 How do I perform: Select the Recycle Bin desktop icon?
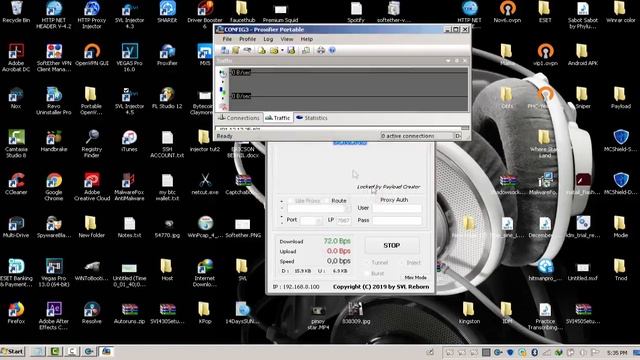point(16,12)
